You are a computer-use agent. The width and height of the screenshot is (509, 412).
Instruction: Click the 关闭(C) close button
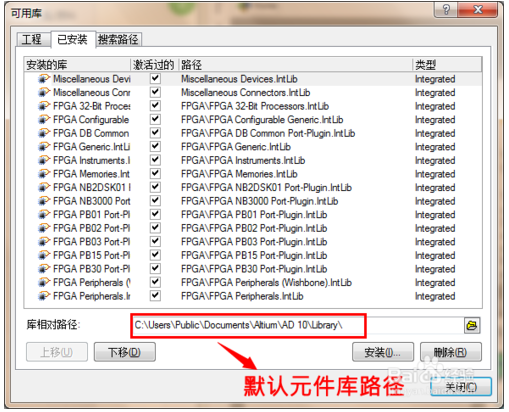click(x=461, y=387)
